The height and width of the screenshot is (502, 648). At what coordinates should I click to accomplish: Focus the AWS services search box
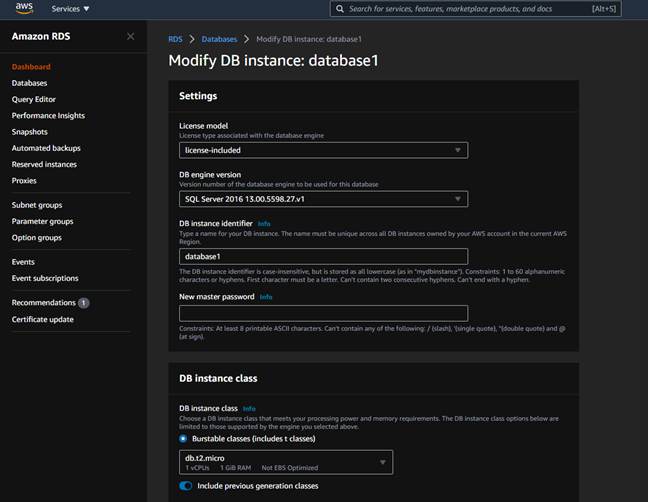pyautogui.click(x=476, y=9)
